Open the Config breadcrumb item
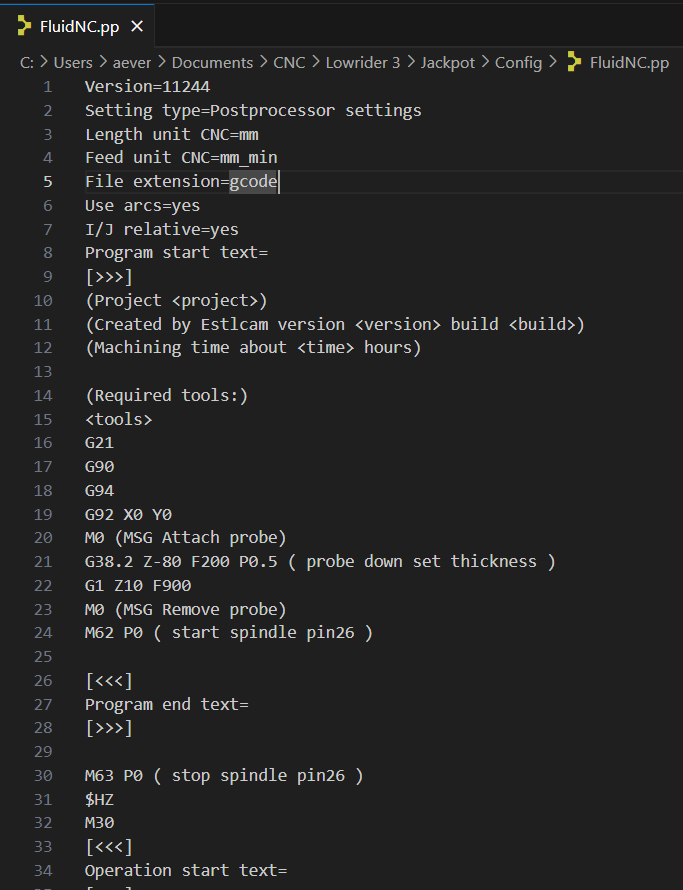This screenshot has height=890, width=683. [x=518, y=62]
